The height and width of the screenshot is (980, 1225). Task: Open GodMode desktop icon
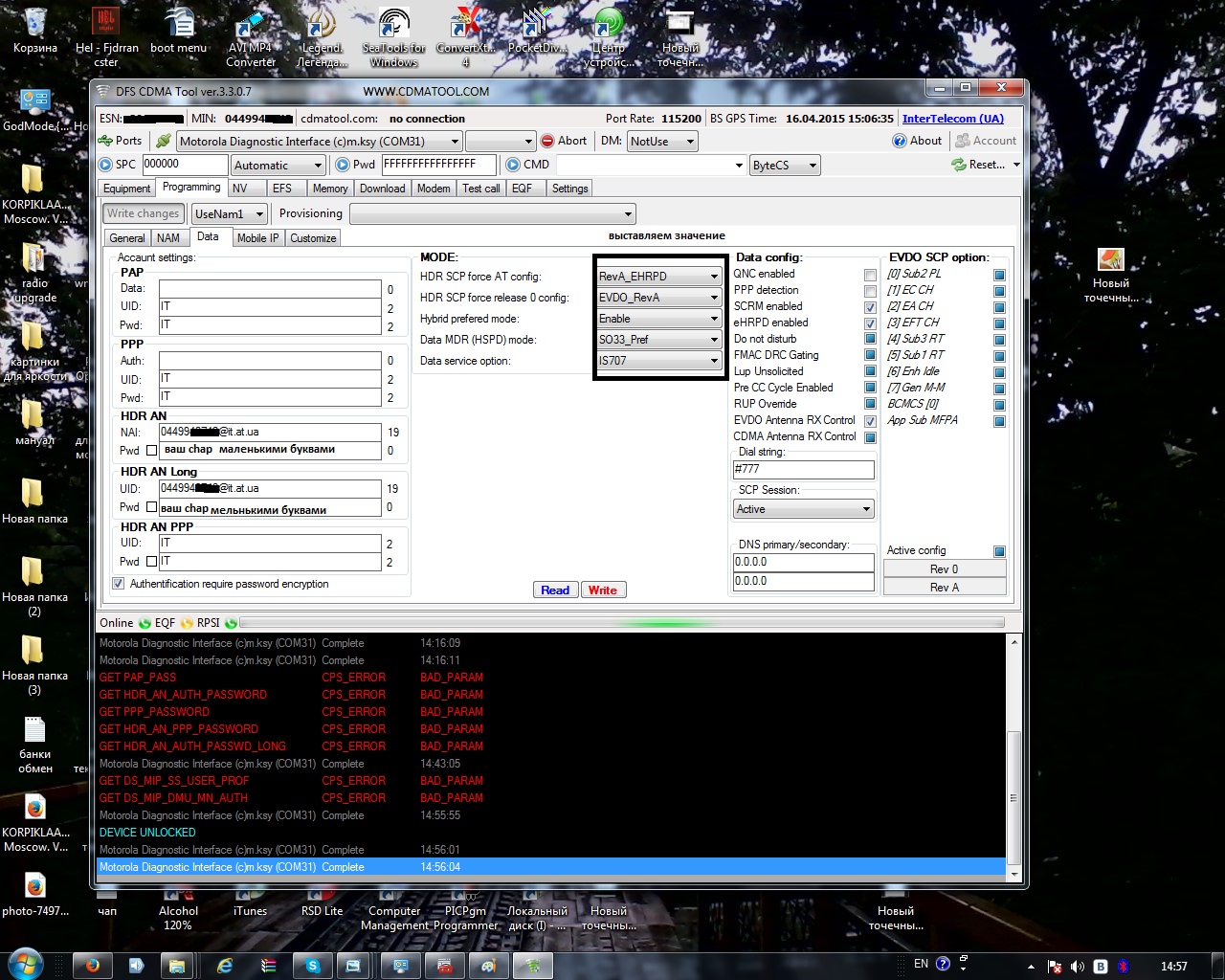click(x=35, y=108)
